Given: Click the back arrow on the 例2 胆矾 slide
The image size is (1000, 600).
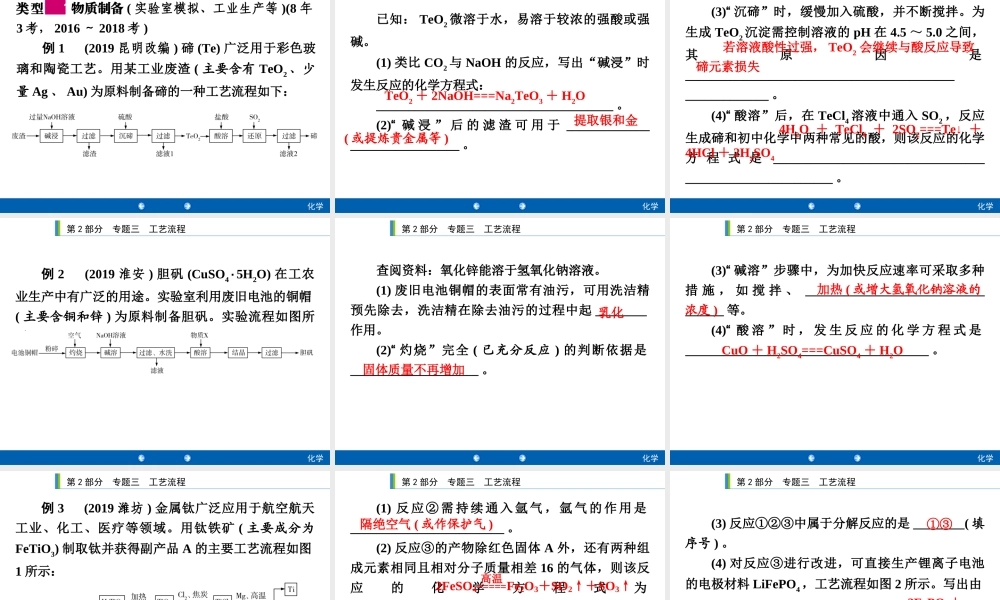Looking at the screenshot, I should click(x=142, y=455).
